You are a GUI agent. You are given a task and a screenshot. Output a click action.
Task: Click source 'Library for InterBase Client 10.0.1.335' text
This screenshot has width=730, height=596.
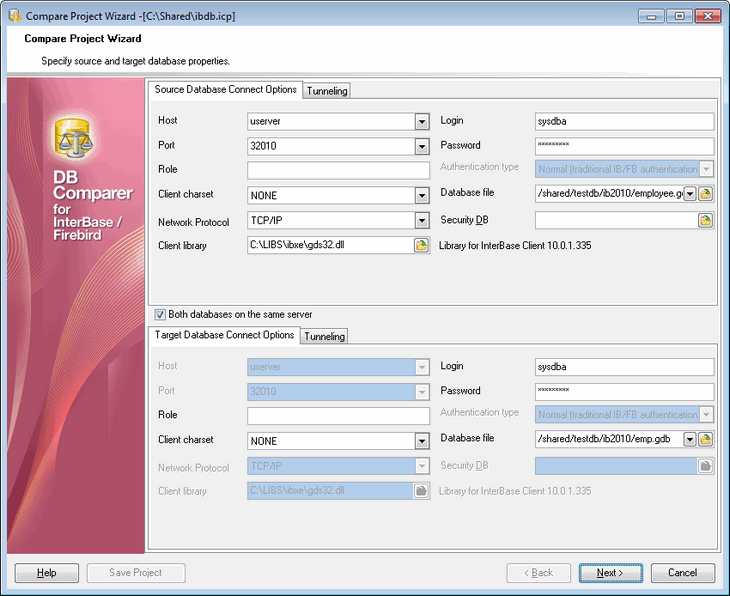[x=515, y=245]
